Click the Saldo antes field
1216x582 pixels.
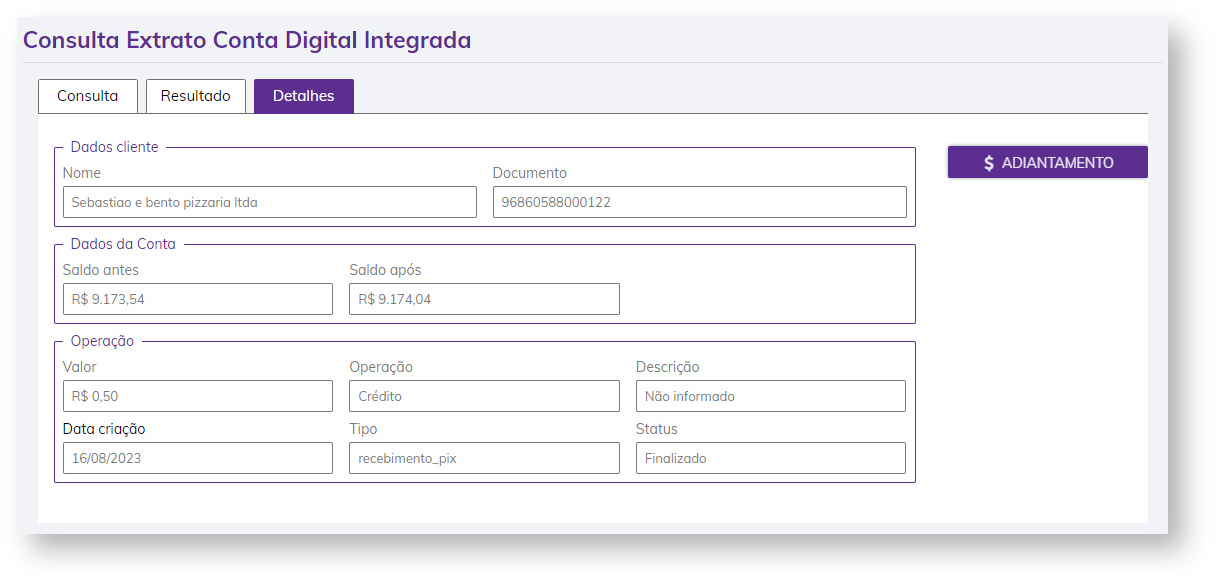[x=198, y=299]
